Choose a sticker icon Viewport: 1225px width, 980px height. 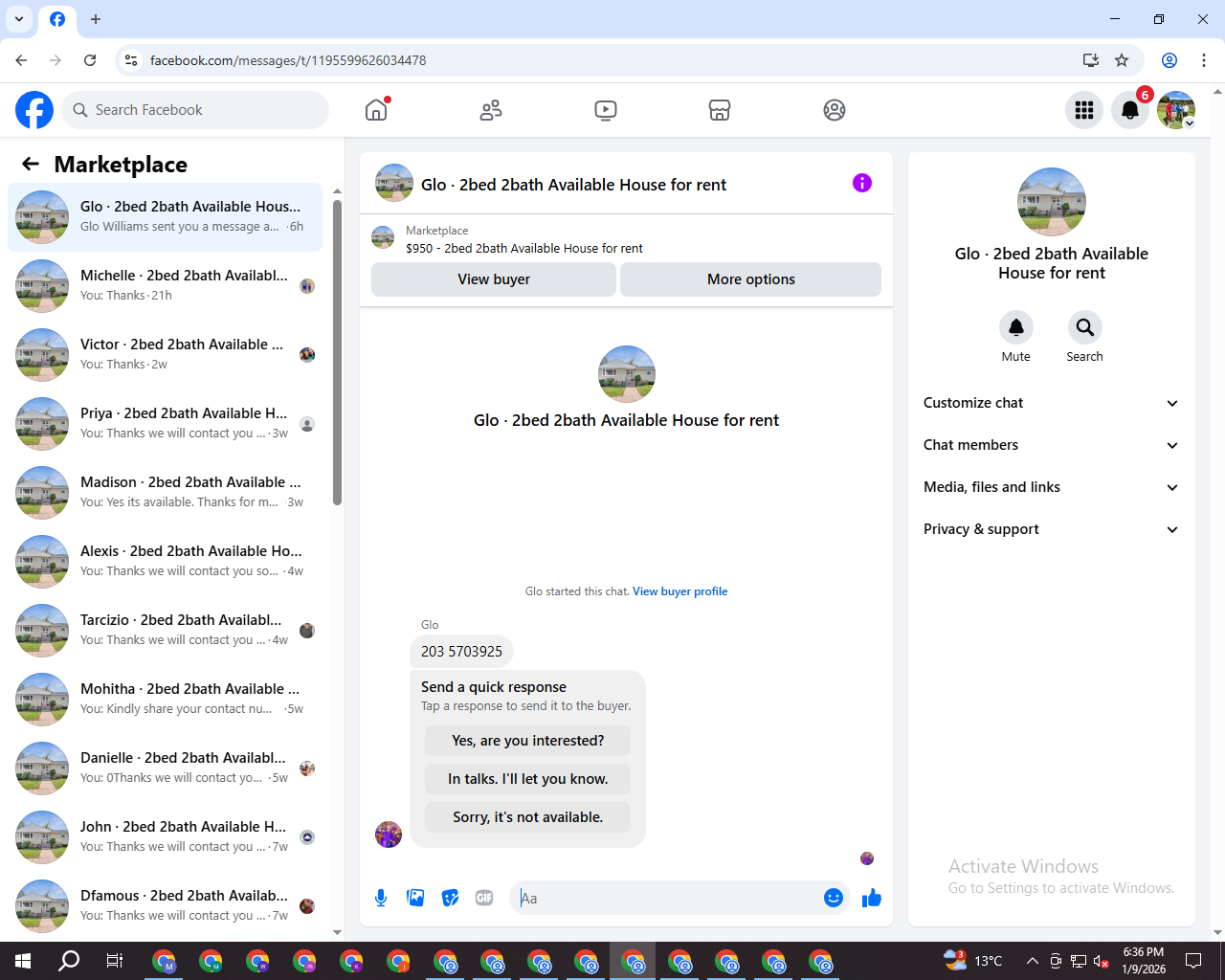tap(450, 898)
